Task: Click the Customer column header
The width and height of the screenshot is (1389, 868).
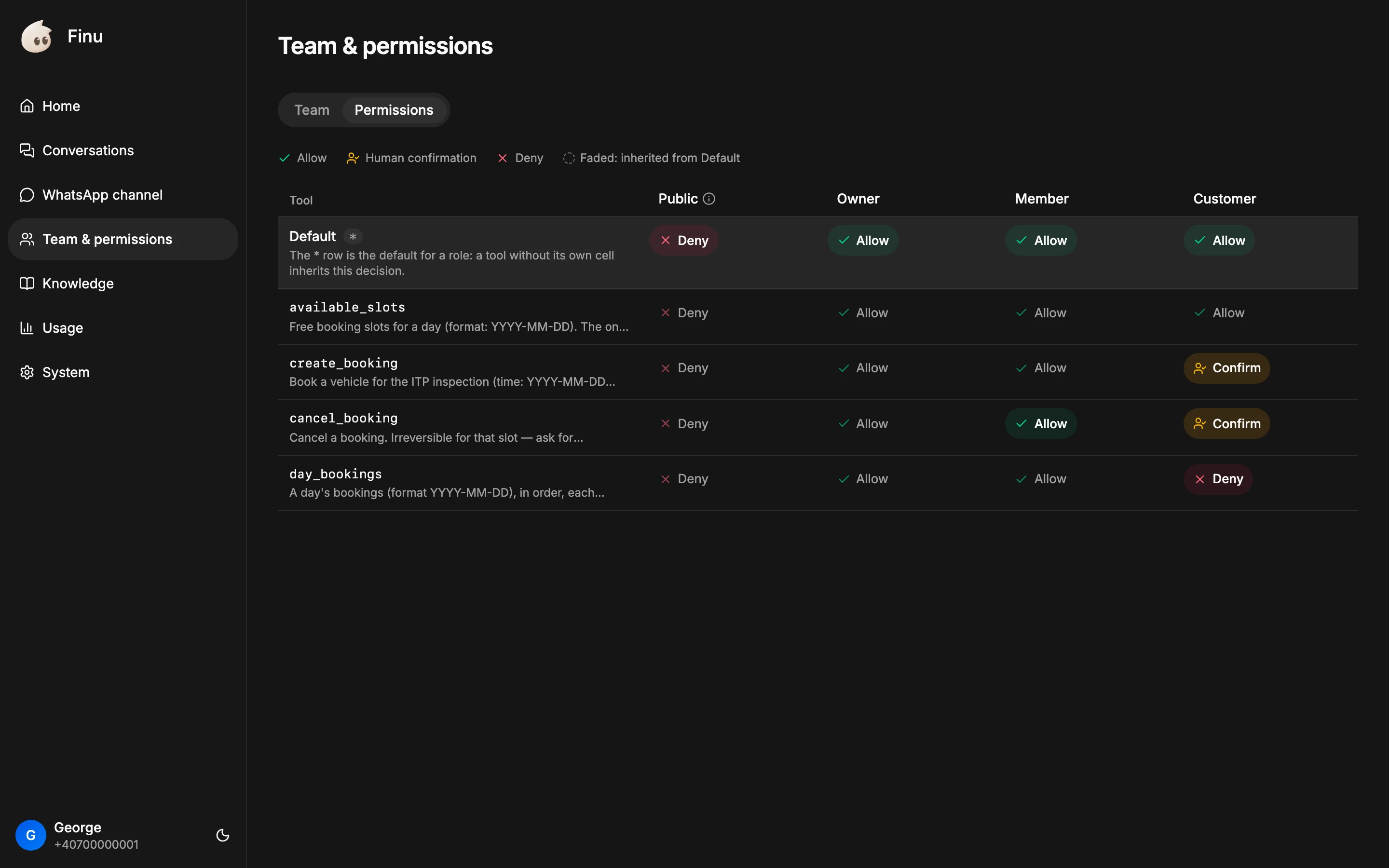Action: point(1224,199)
